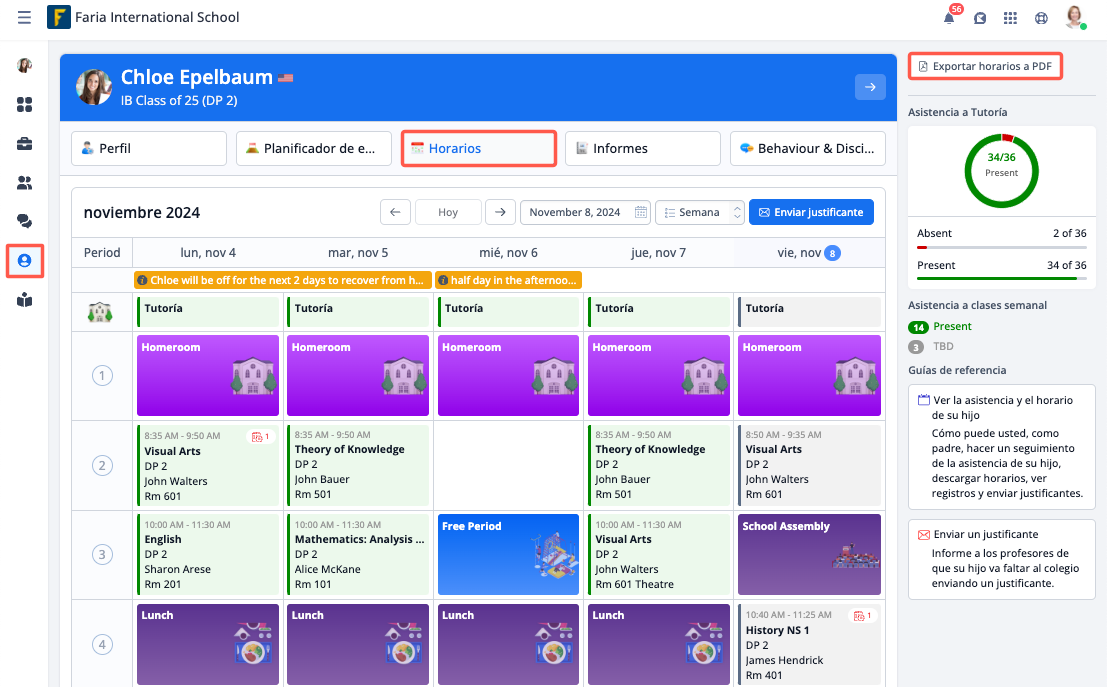The image size is (1107, 687).
Task: Click the attendance note badge on Visual Arts Monday
Action: tap(260, 437)
